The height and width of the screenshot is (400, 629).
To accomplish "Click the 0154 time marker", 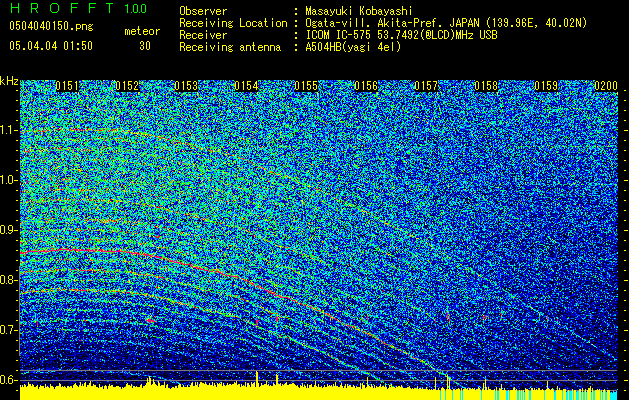I will point(246,86).
